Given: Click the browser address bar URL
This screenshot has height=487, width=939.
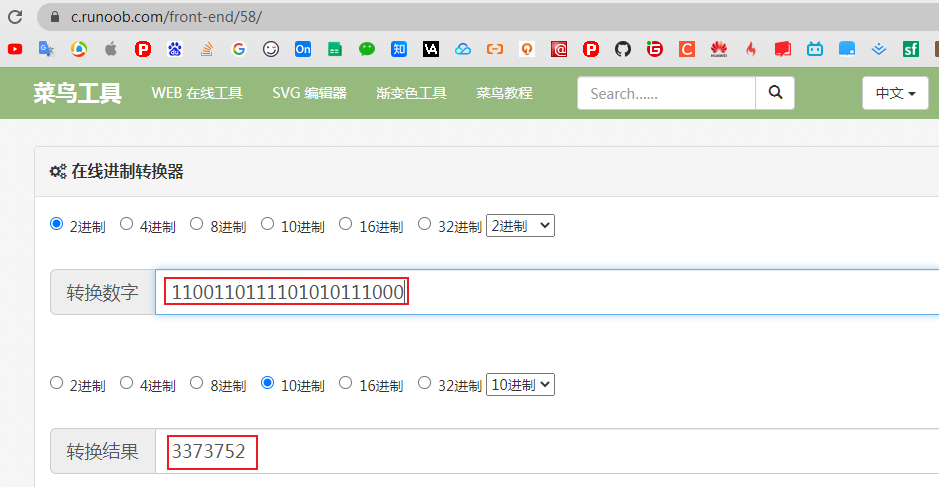Looking at the screenshot, I should [x=166, y=17].
